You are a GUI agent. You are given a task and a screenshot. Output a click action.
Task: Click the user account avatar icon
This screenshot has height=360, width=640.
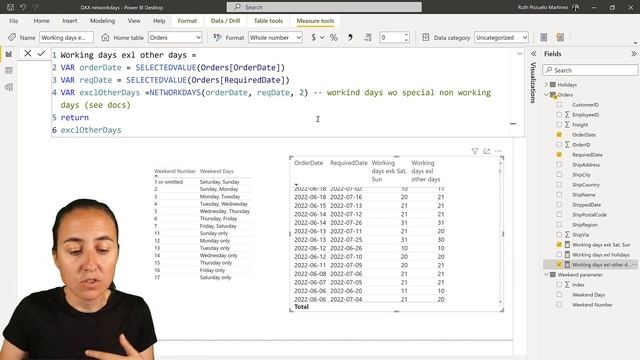(x=576, y=7)
